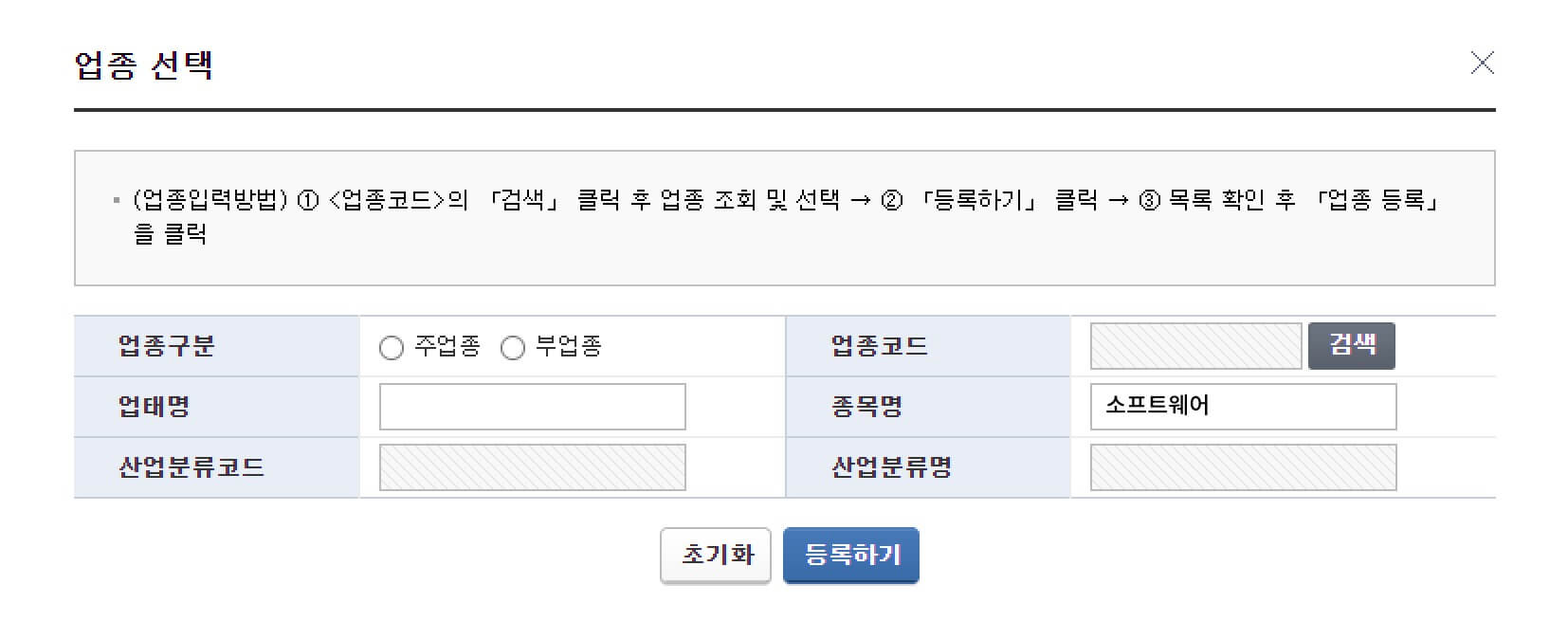Click the 산업분류명 row label
The height and width of the screenshot is (639, 1568).
point(891,467)
